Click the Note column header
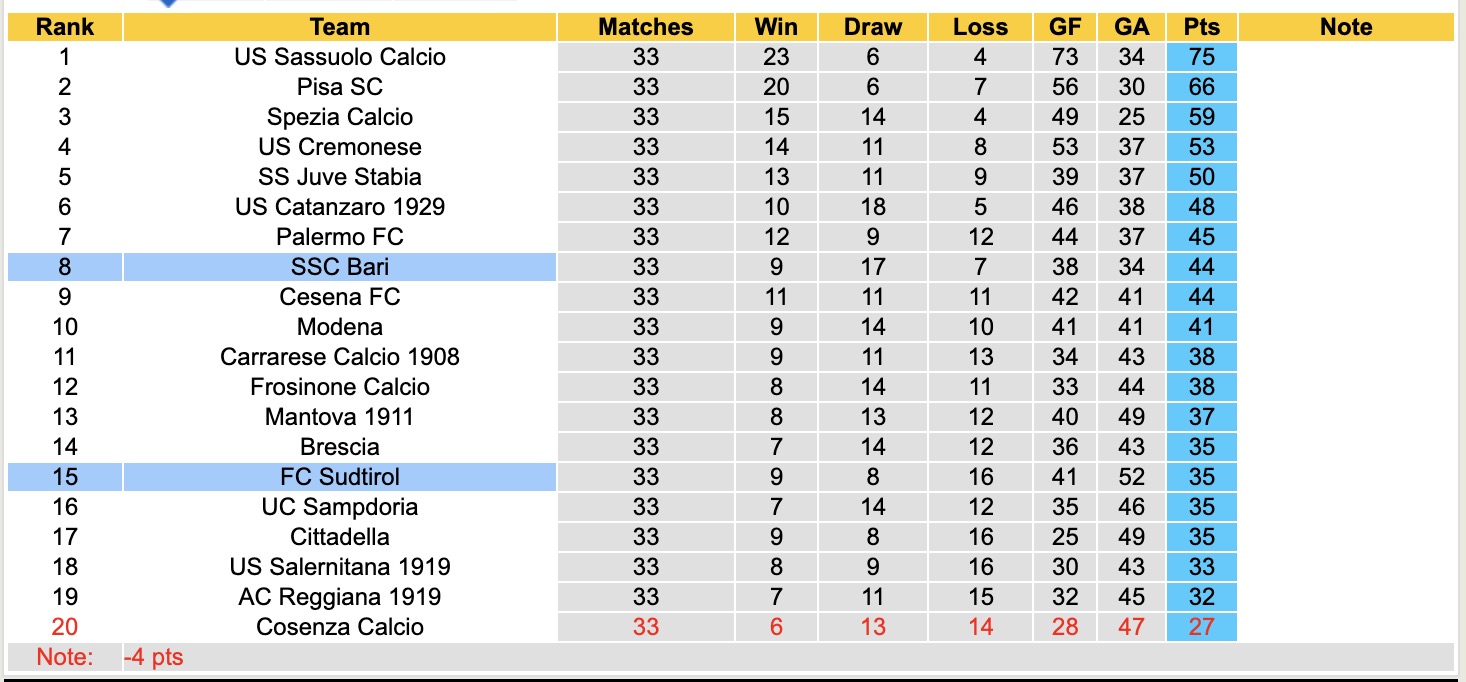Image resolution: width=1466 pixels, height=682 pixels. (x=1345, y=27)
